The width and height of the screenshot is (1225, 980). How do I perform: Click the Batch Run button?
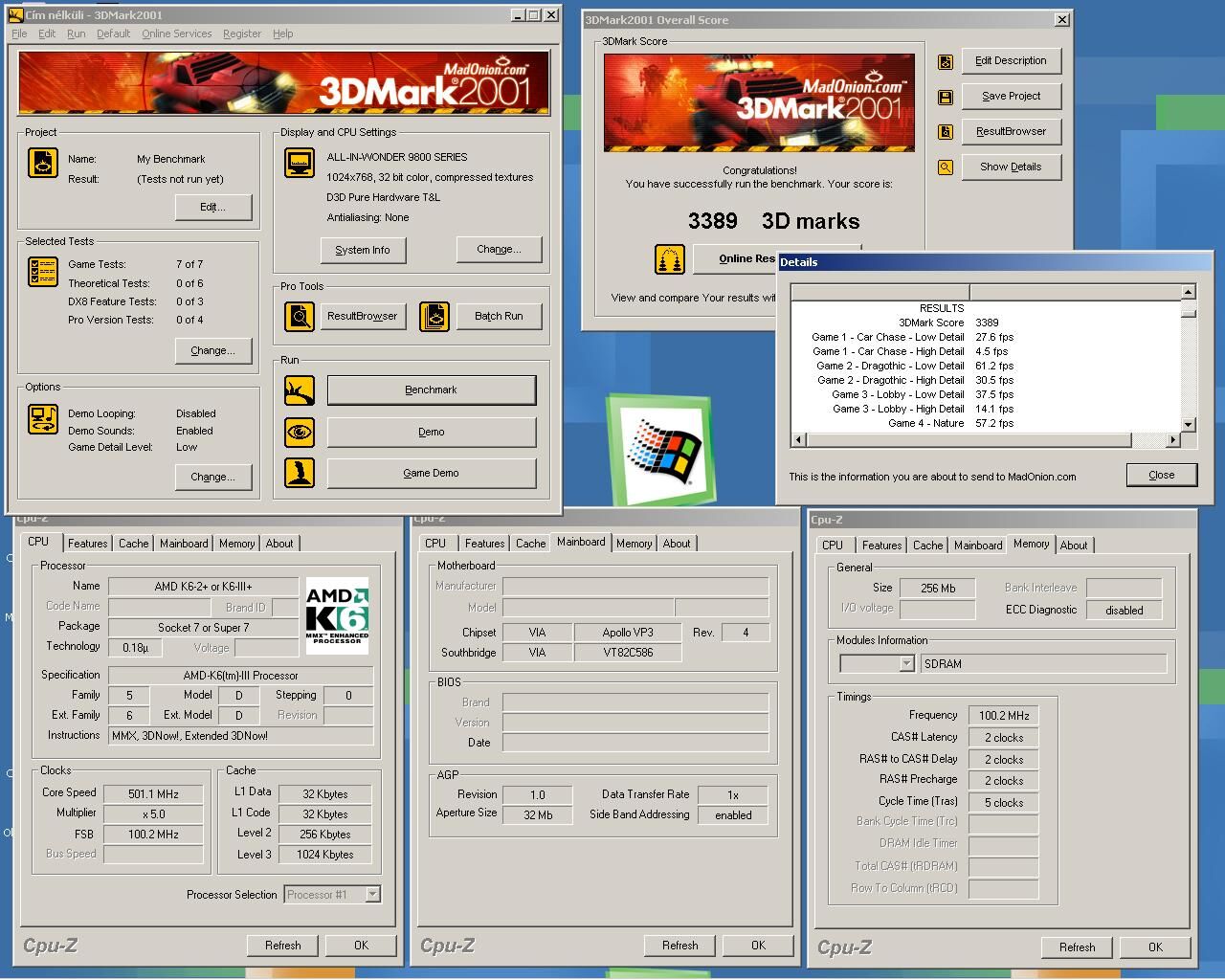500,316
